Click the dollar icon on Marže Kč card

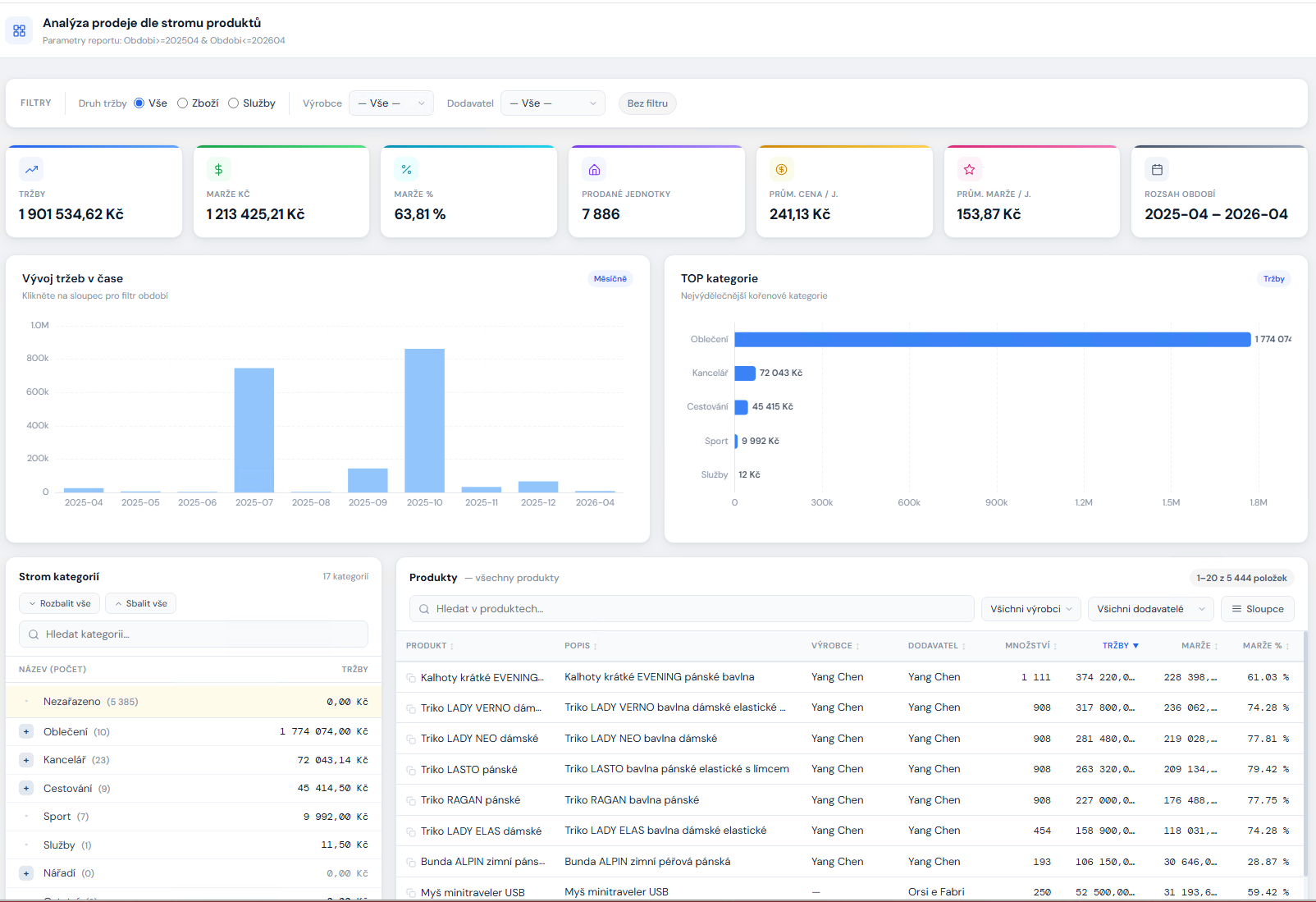(218, 170)
